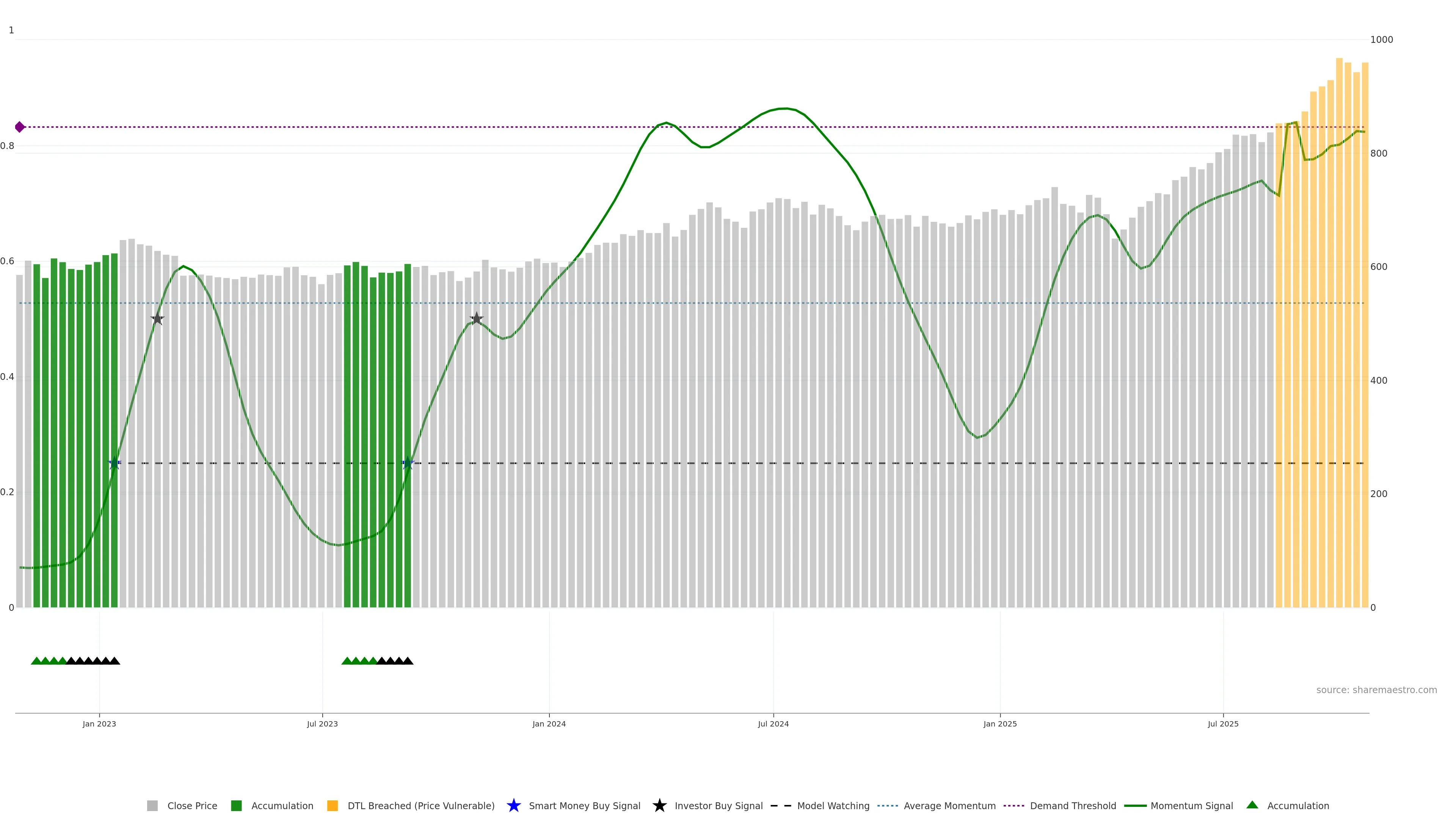Click the orange DTL Breached legend swatch

(x=333, y=806)
